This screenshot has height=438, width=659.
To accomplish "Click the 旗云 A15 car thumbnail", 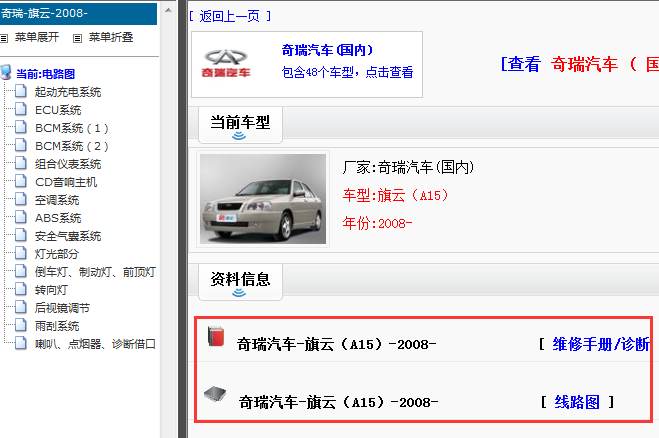I will (x=263, y=199).
